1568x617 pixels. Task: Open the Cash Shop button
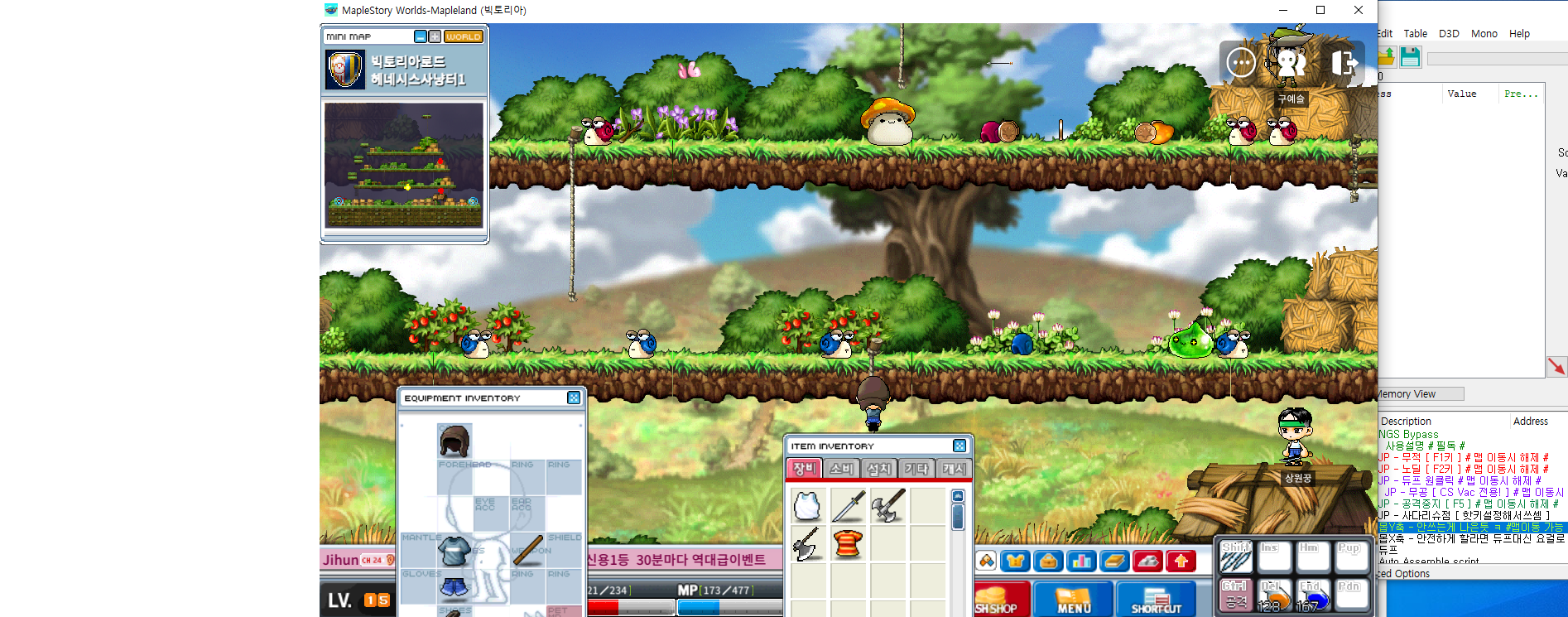(x=1002, y=599)
